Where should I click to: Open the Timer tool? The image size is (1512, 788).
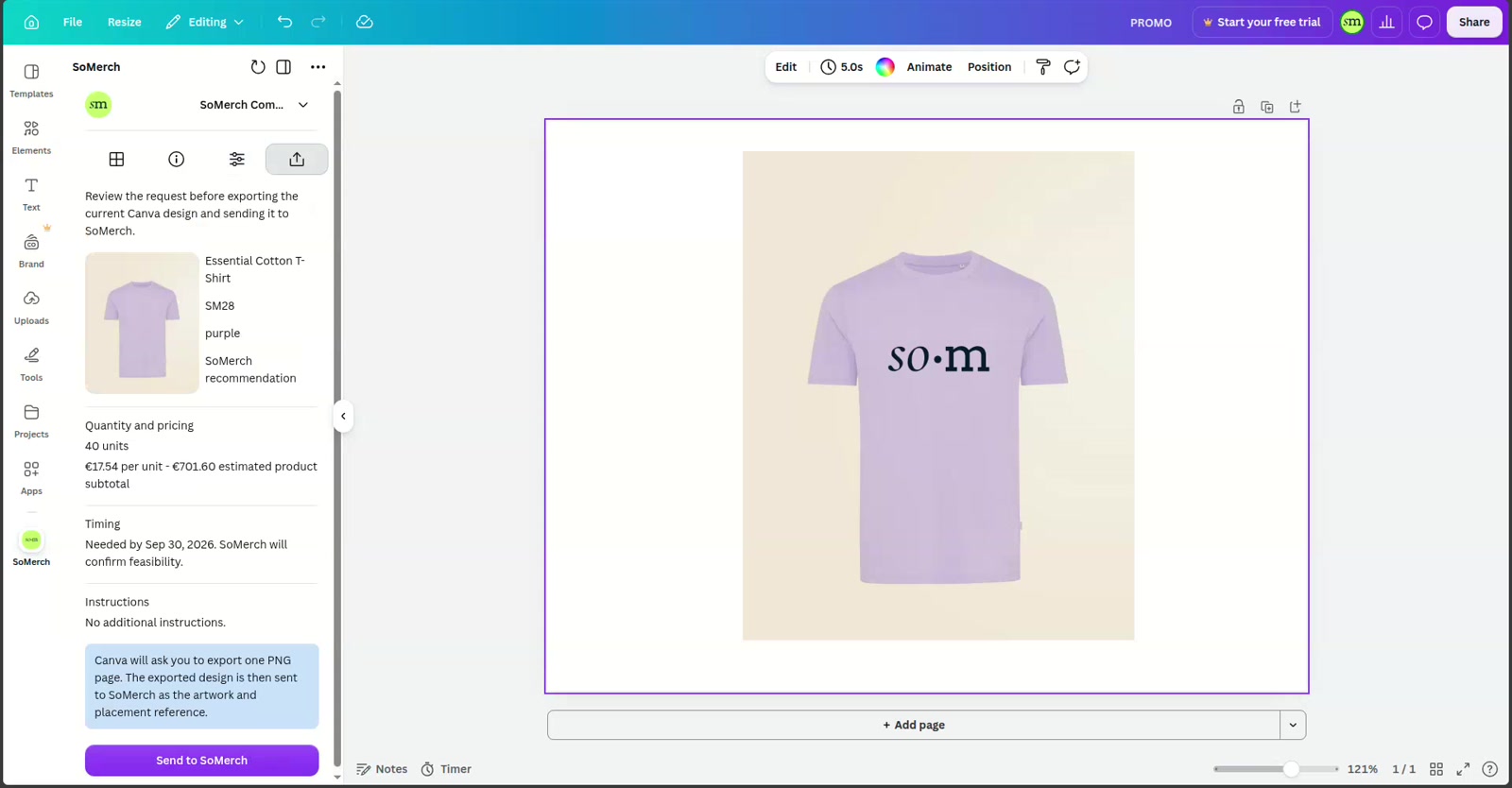coord(446,769)
